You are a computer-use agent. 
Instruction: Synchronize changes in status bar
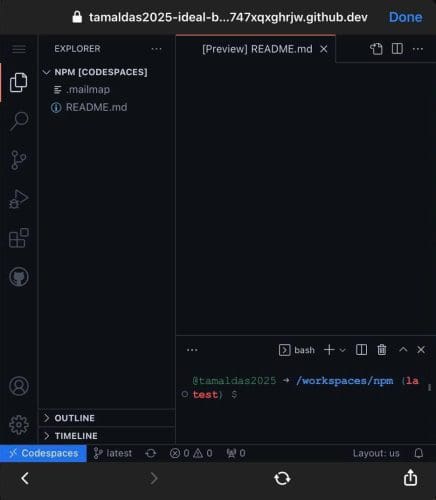tap(151, 453)
